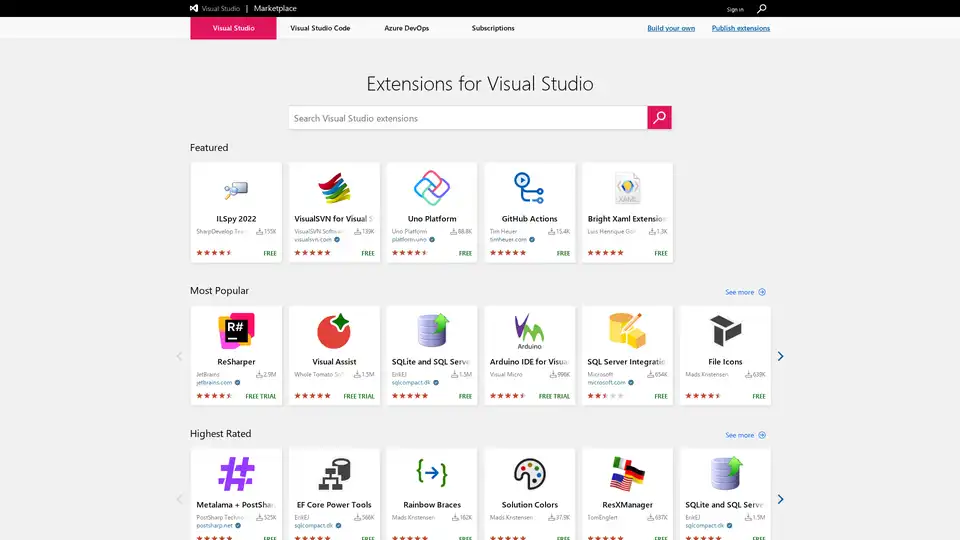Viewport: 960px width, 540px height.
Task: Switch to the Visual Studio Code tab
Action: point(320,28)
